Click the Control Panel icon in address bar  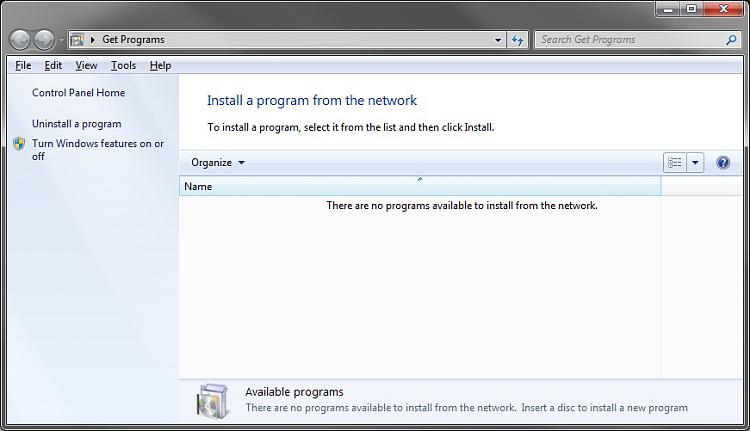77,40
